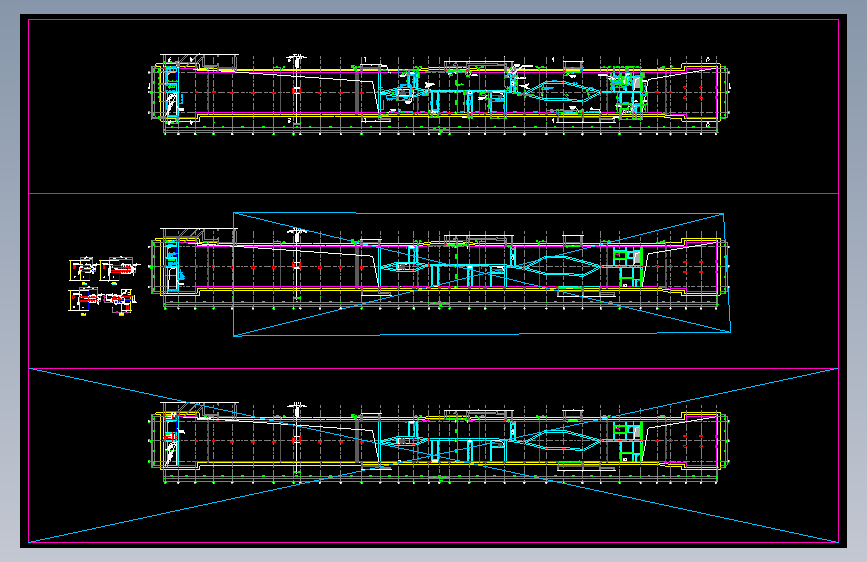Click the cyan hexagonal ramp in top plan
867x562 pixels.
561,91
